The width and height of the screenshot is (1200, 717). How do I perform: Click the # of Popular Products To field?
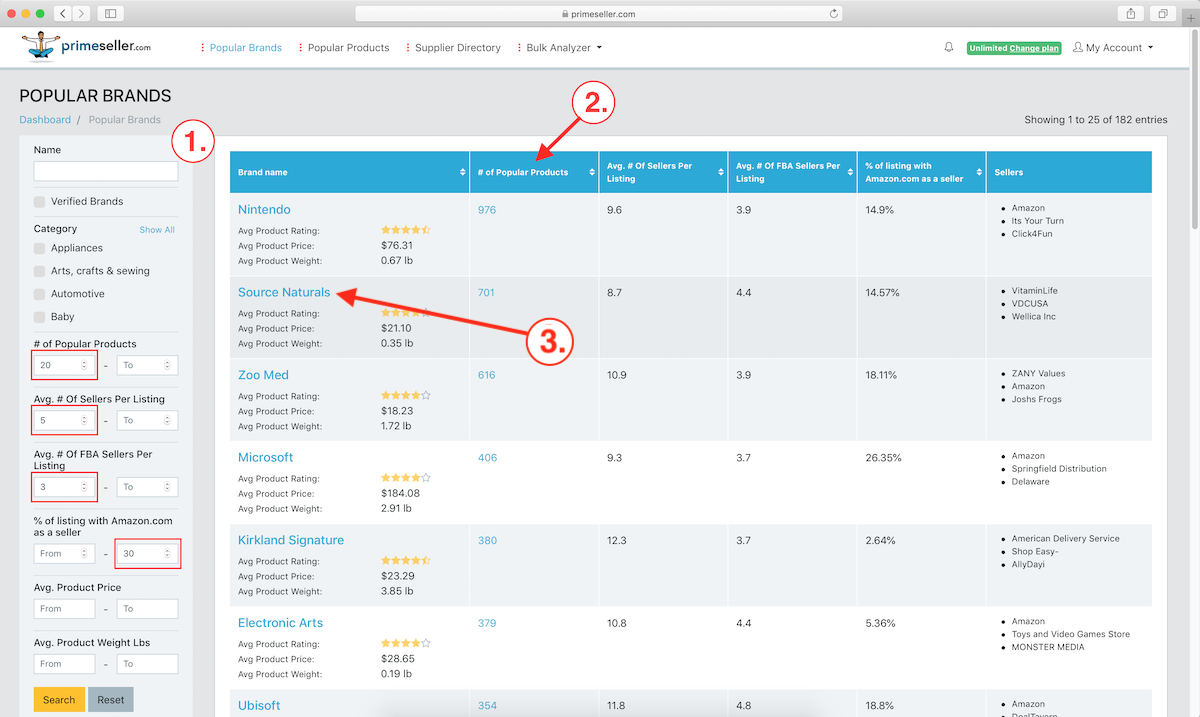[147, 365]
